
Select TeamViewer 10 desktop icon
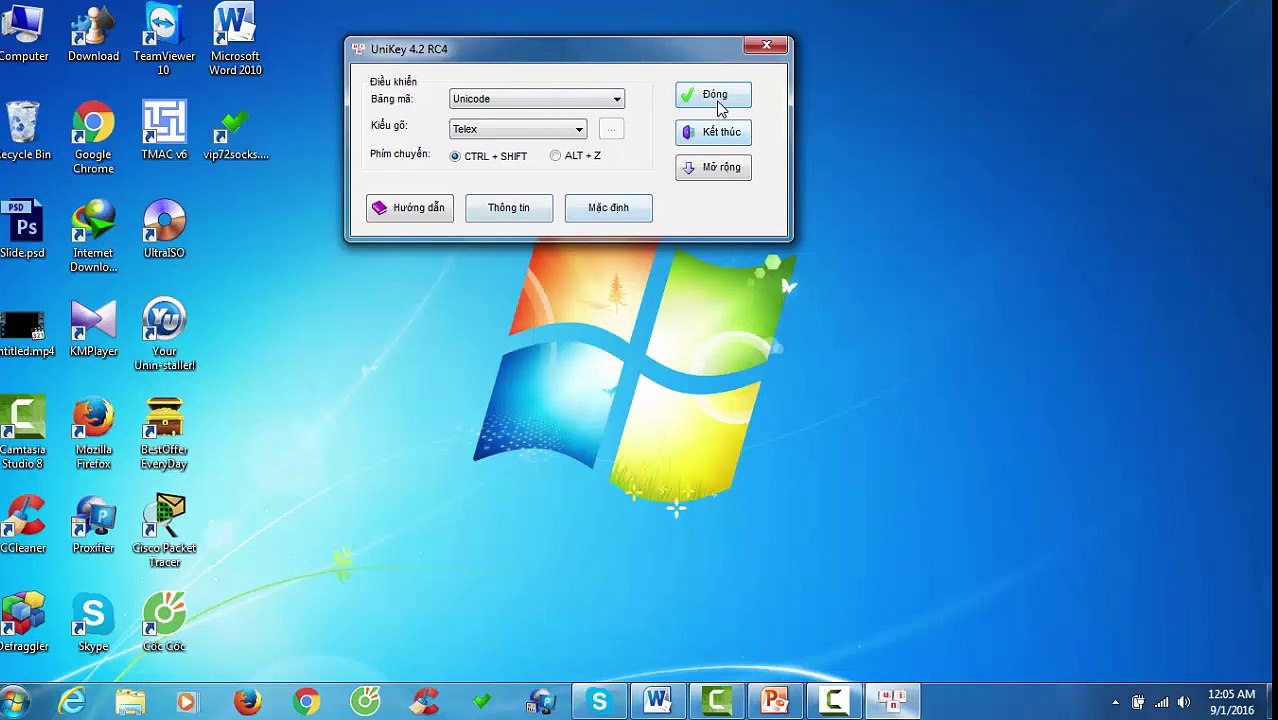tap(164, 40)
